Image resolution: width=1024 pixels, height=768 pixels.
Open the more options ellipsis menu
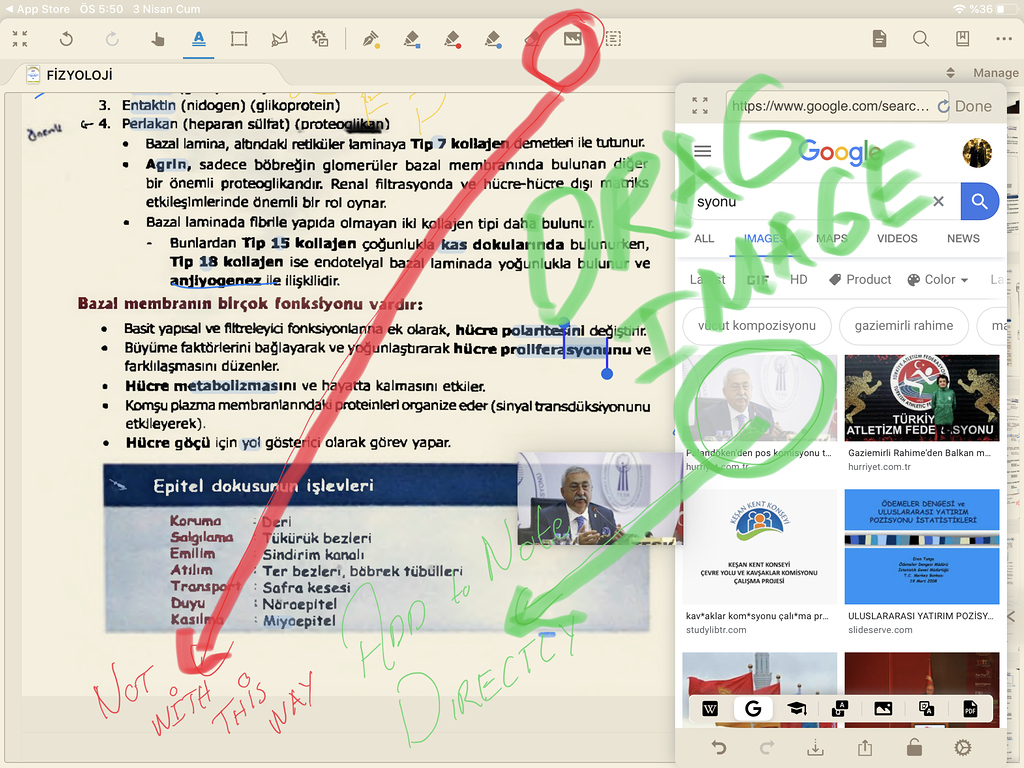[1005, 38]
